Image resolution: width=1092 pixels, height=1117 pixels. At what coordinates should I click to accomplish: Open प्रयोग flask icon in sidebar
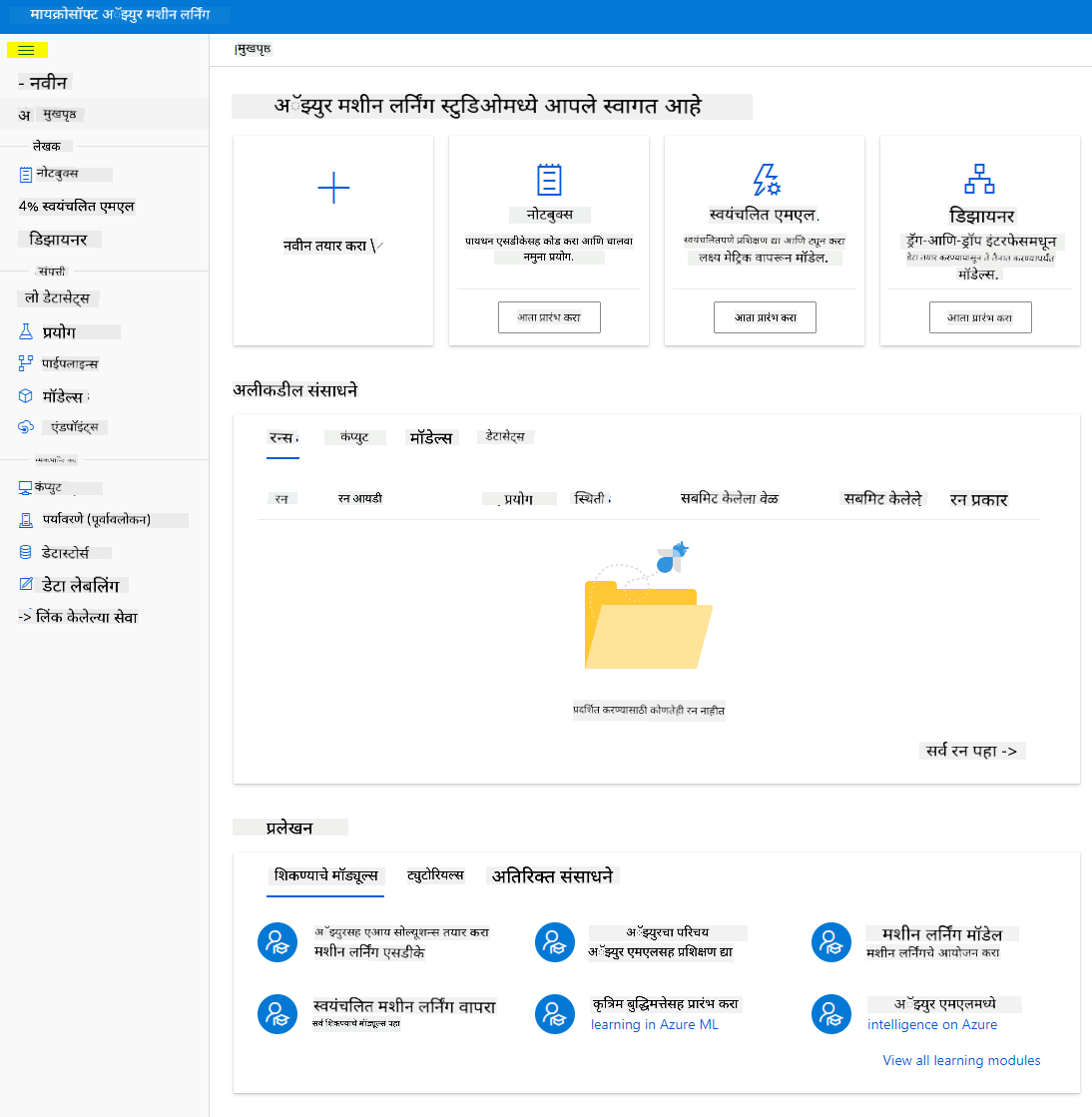coord(26,331)
